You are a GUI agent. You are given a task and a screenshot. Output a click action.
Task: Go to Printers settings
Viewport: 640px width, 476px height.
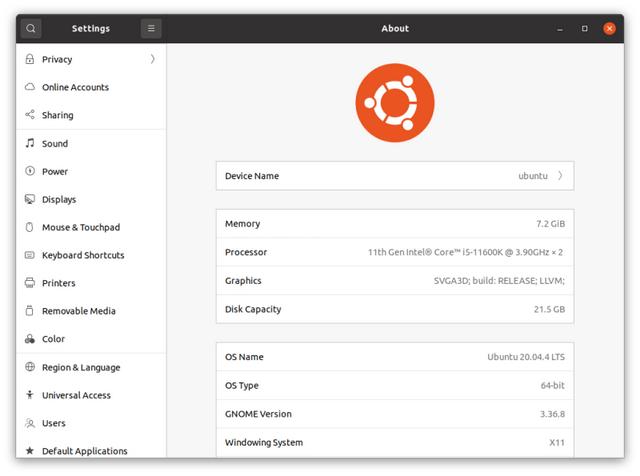coord(91,283)
